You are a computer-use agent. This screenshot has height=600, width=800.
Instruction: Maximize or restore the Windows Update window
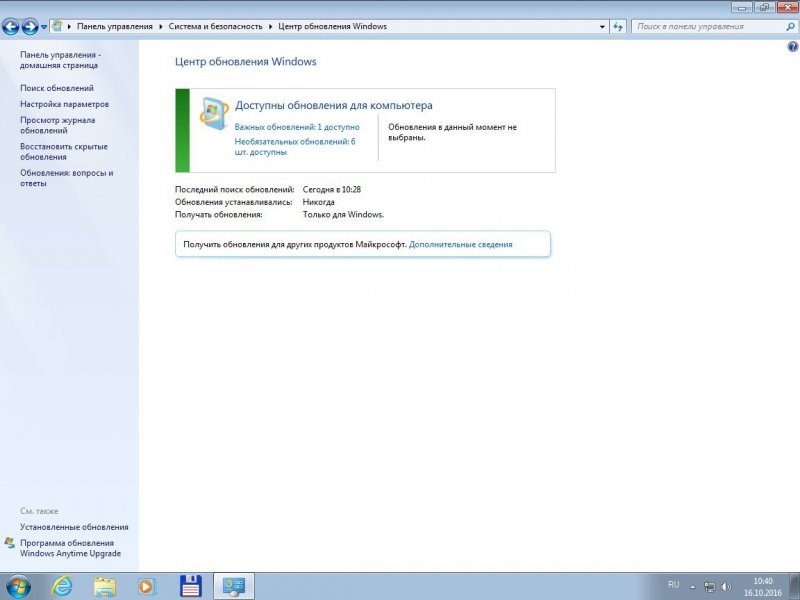(x=764, y=8)
